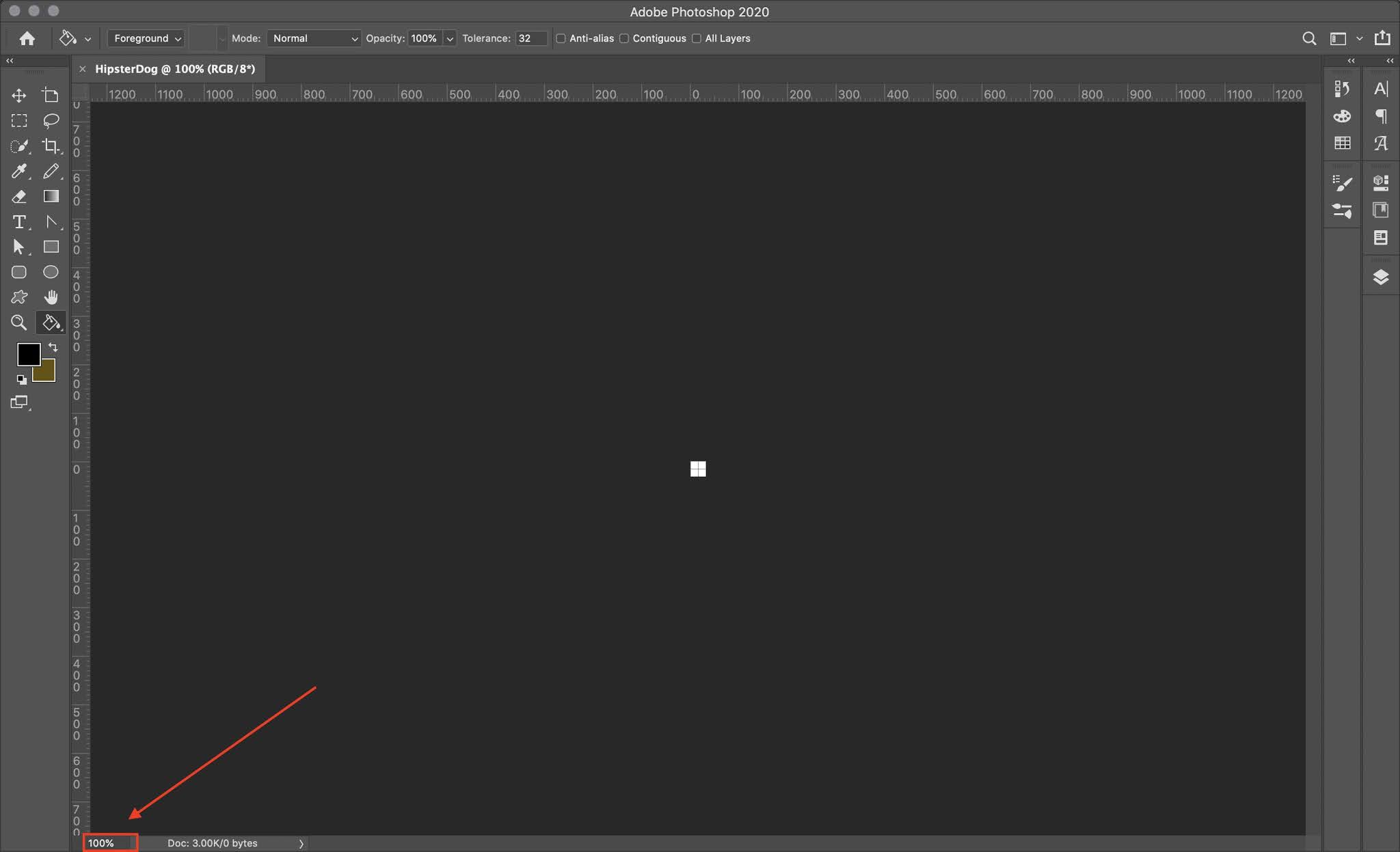Image resolution: width=1400 pixels, height=852 pixels.
Task: Select the Lasso tool
Action: [51, 121]
